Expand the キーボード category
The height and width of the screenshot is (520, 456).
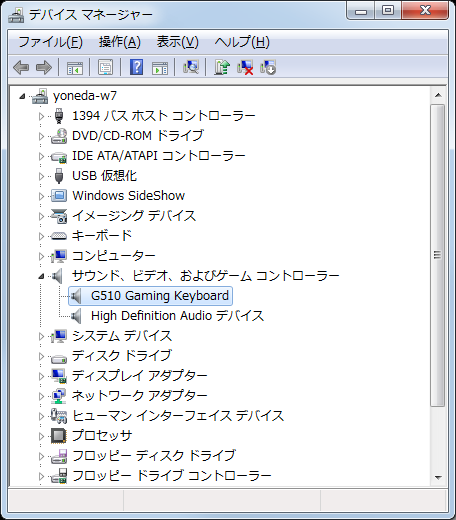coord(41,236)
